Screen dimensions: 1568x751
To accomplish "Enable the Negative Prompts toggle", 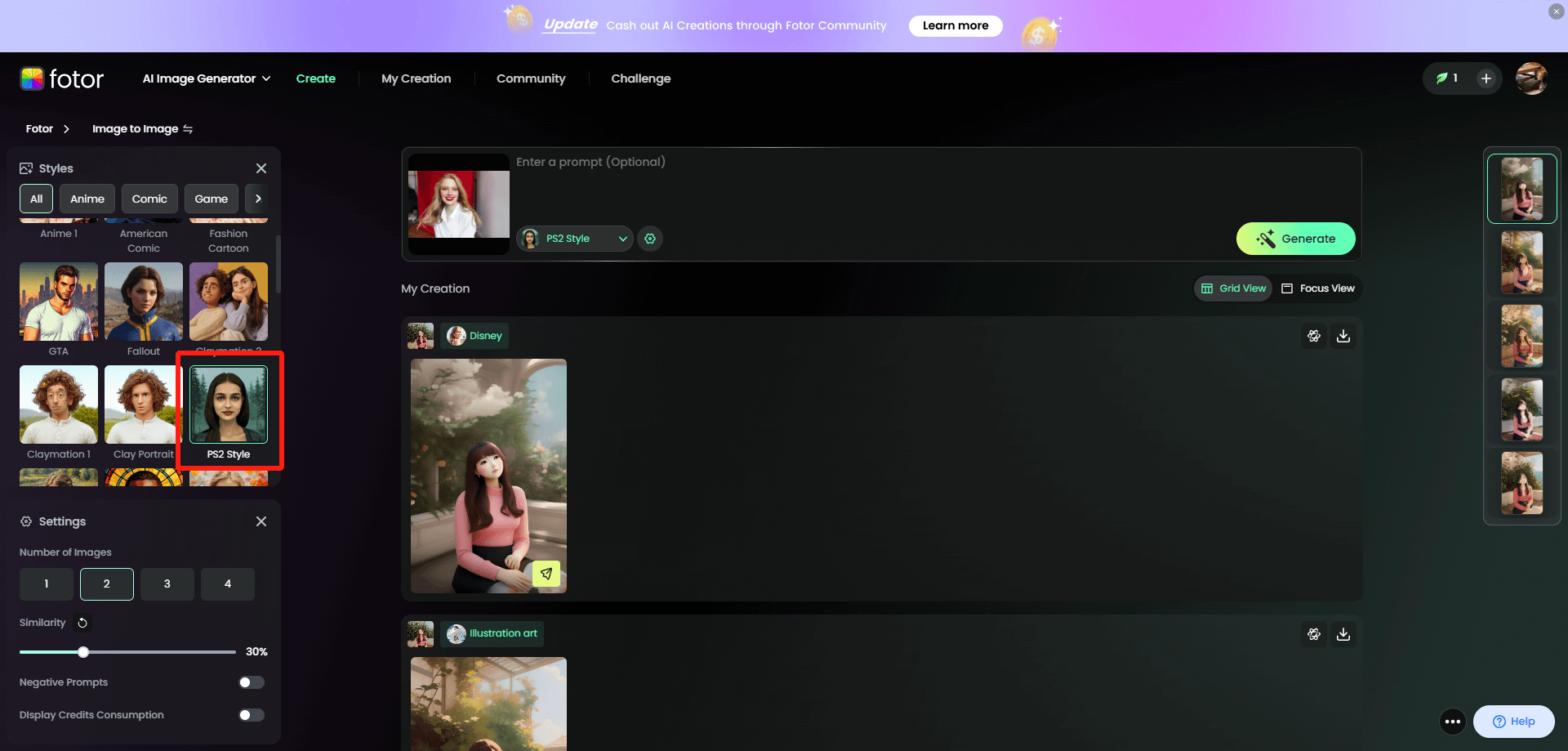I will pyautogui.click(x=252, y=682).
